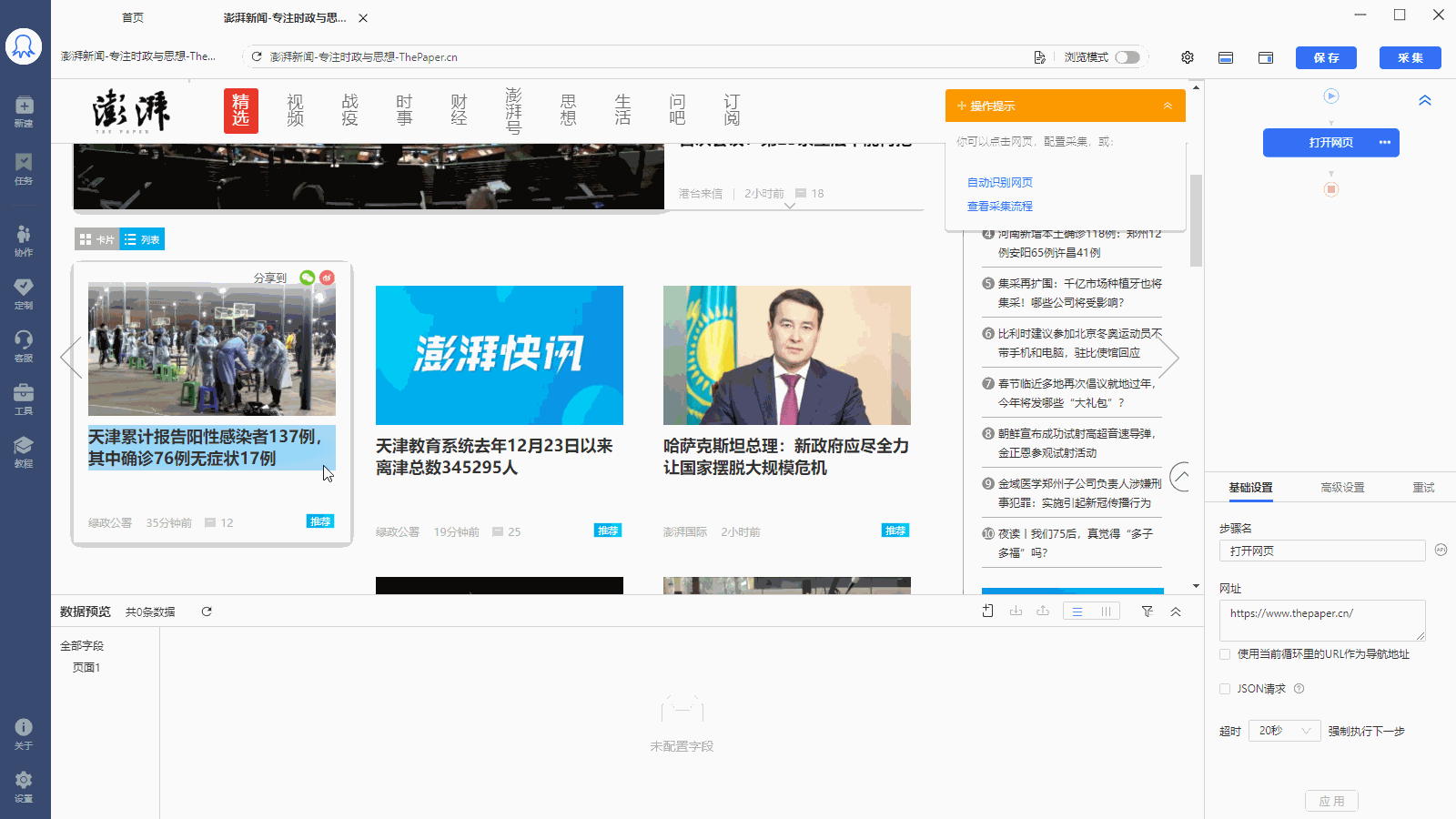
Task: Toggle 浏览模式 browse mode switch
Action: (x=1127, y=57)
